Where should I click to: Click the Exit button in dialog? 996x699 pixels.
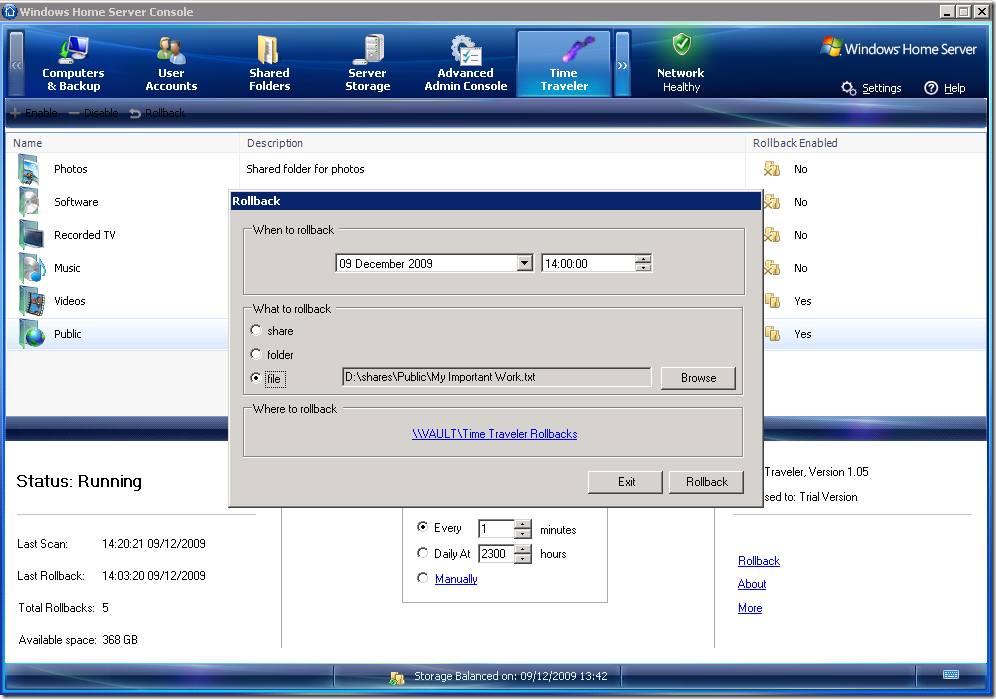pyautogui.click(x=626, y=482)
